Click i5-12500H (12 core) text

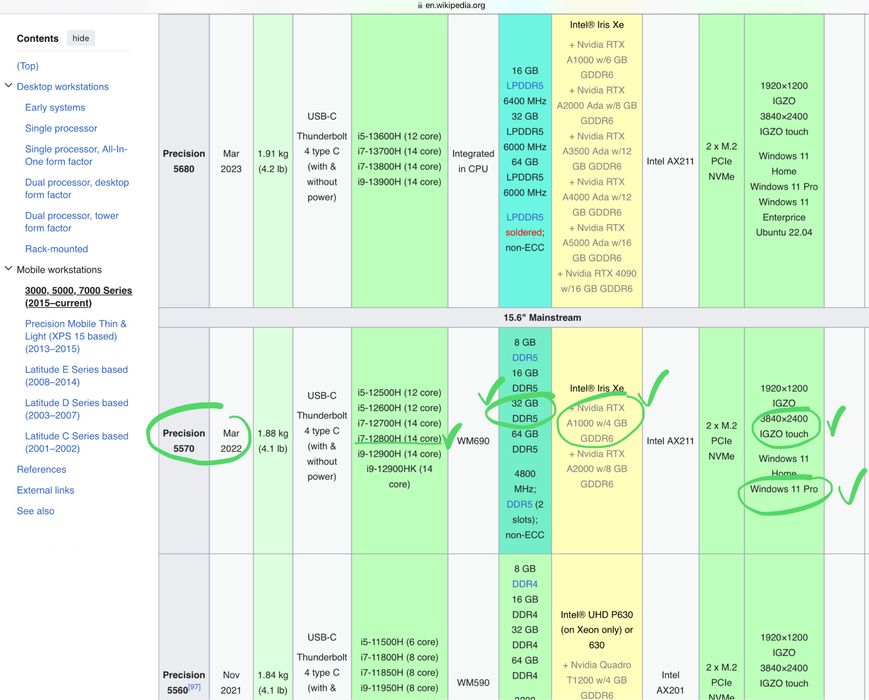point(399,392)
